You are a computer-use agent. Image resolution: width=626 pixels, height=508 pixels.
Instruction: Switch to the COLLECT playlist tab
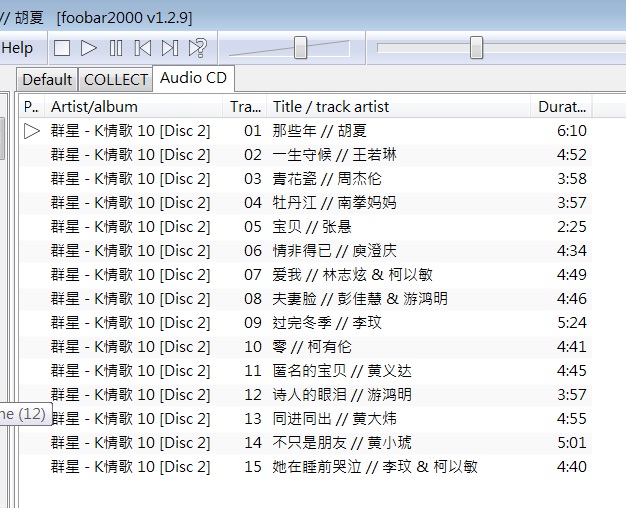[x=116, y=79]
